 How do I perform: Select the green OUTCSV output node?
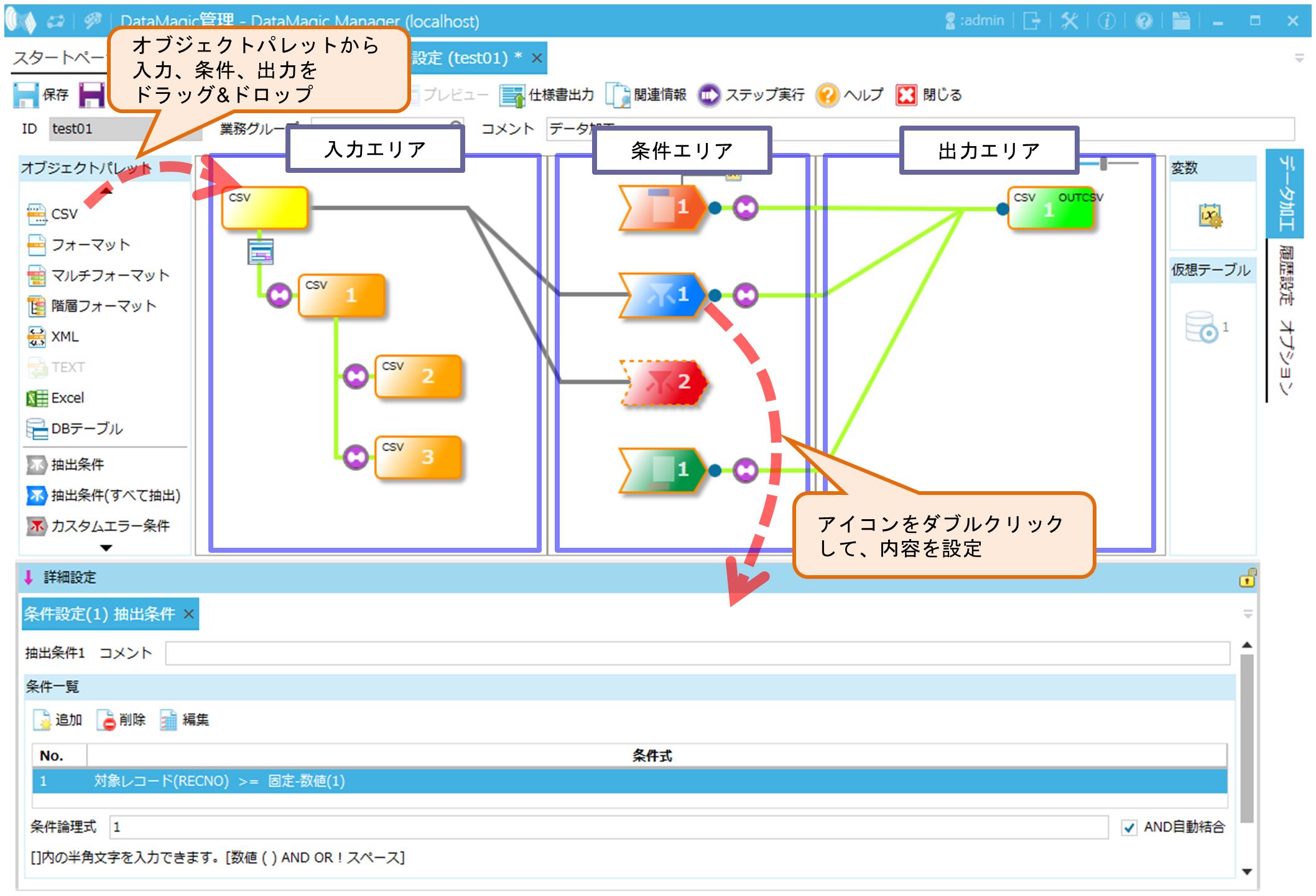(1051, 208)
